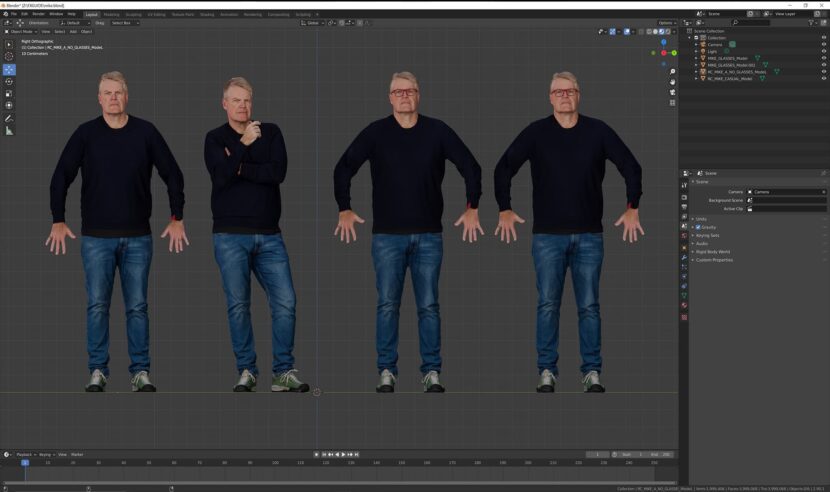Screen dimensions: 830x492
Task: Open the Render menu
Action: (x=38, y=14)
